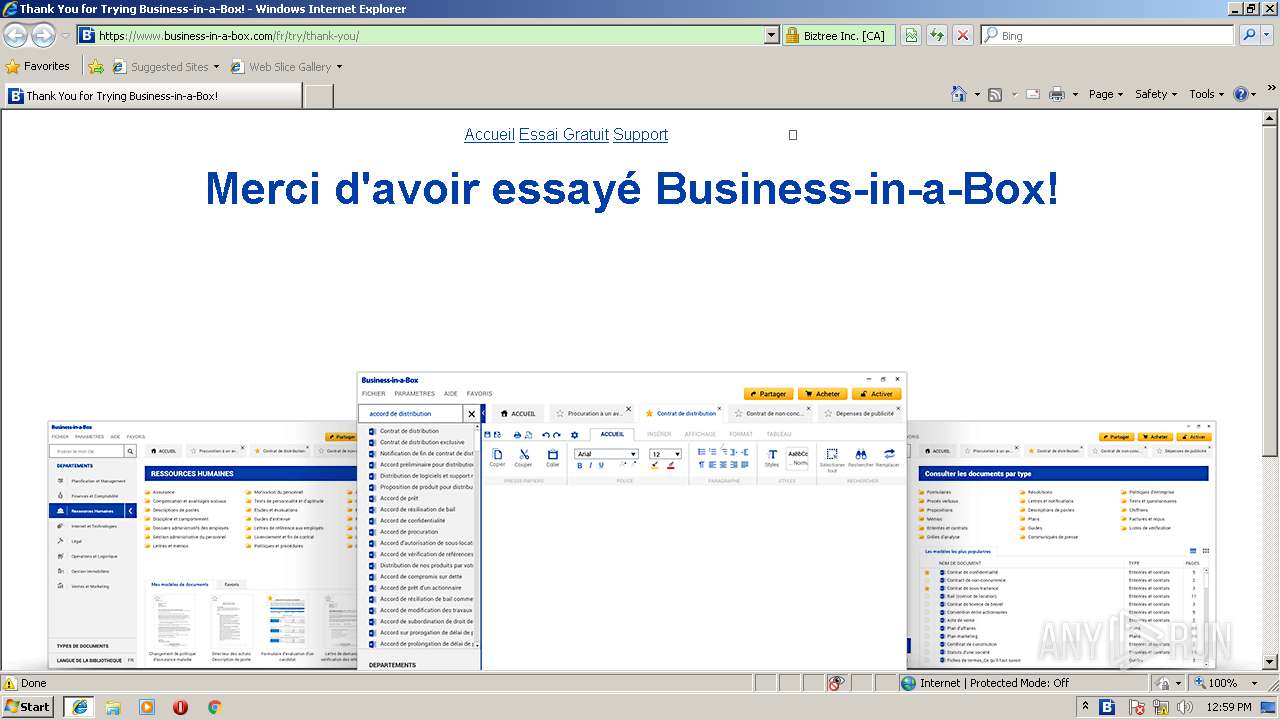The width and height of the screenshot is (1280, 720).
Task: Open a new blank tab
Action: pyautogui.click(x=318, y=96)
